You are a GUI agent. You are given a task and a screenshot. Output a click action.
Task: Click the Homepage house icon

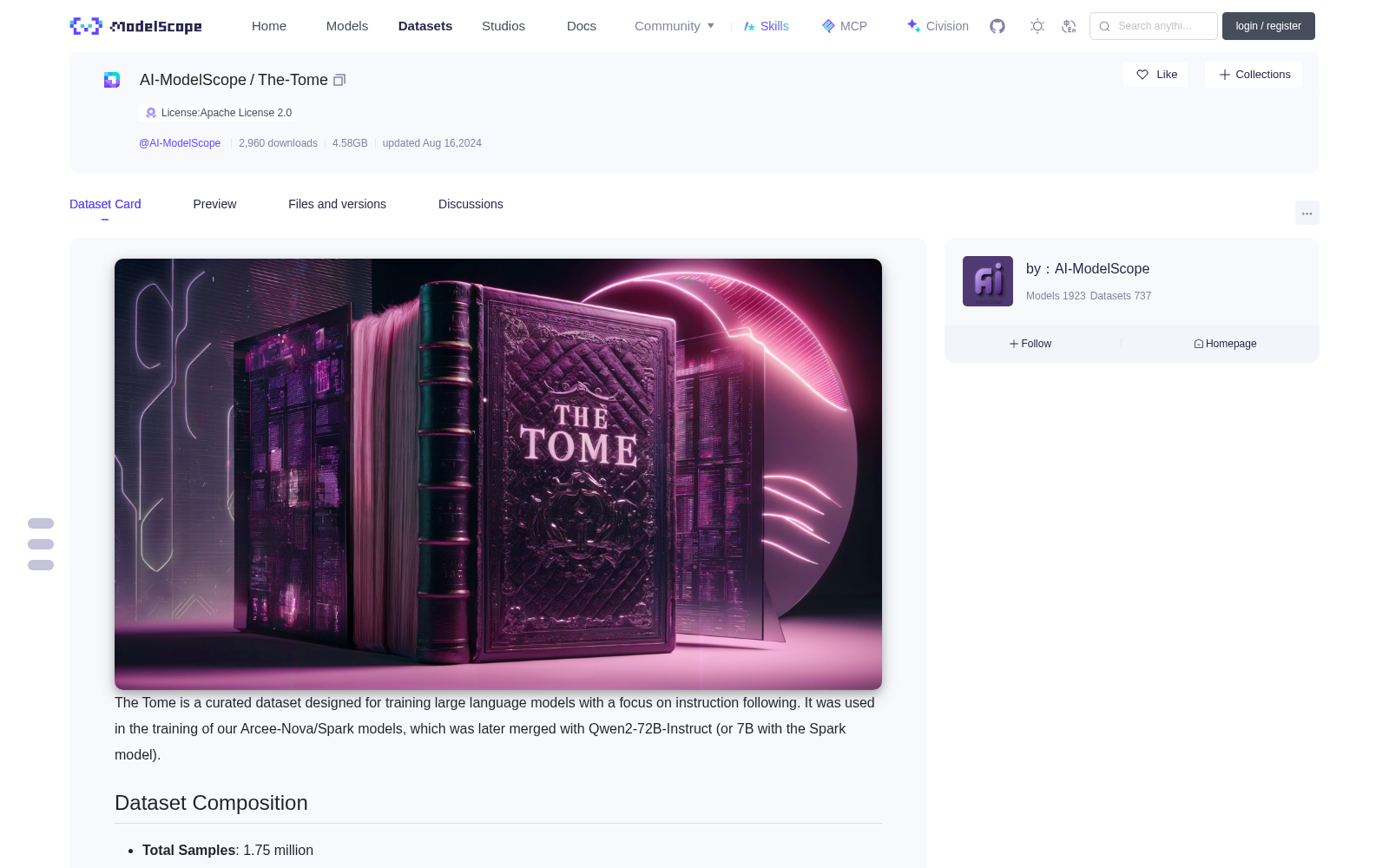pyautogui.click(x=1199, y=344)
